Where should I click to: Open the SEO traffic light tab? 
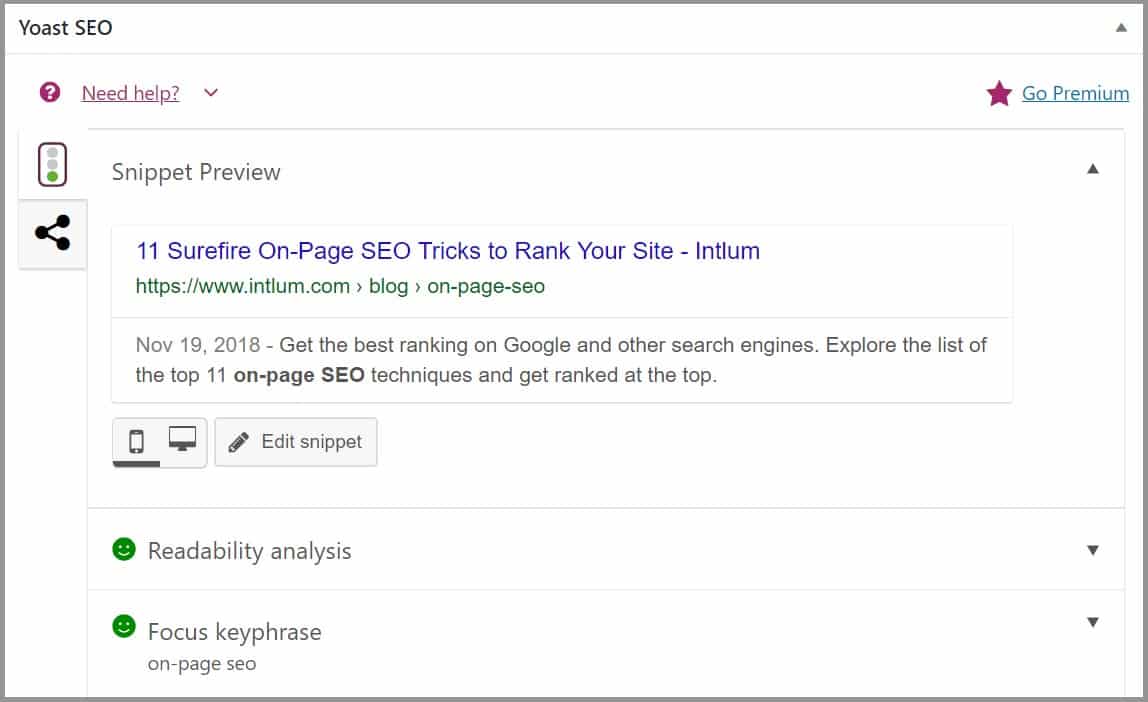tap(52, 164)
